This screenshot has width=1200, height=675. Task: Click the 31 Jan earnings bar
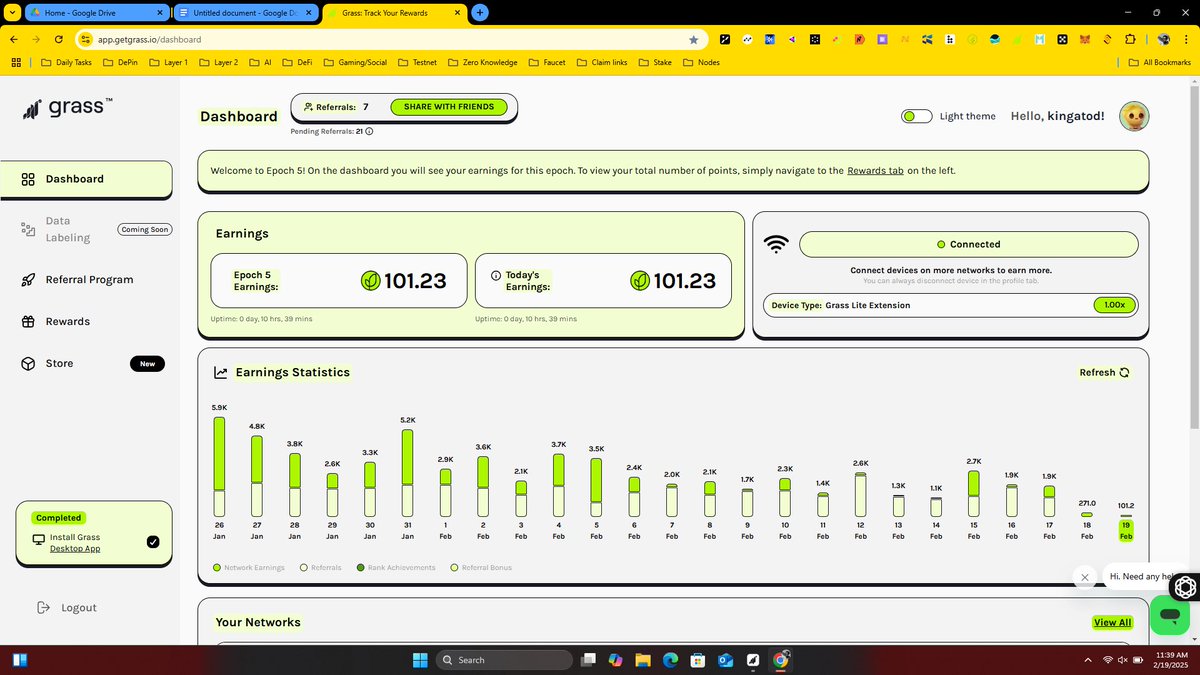pos(407,473)
